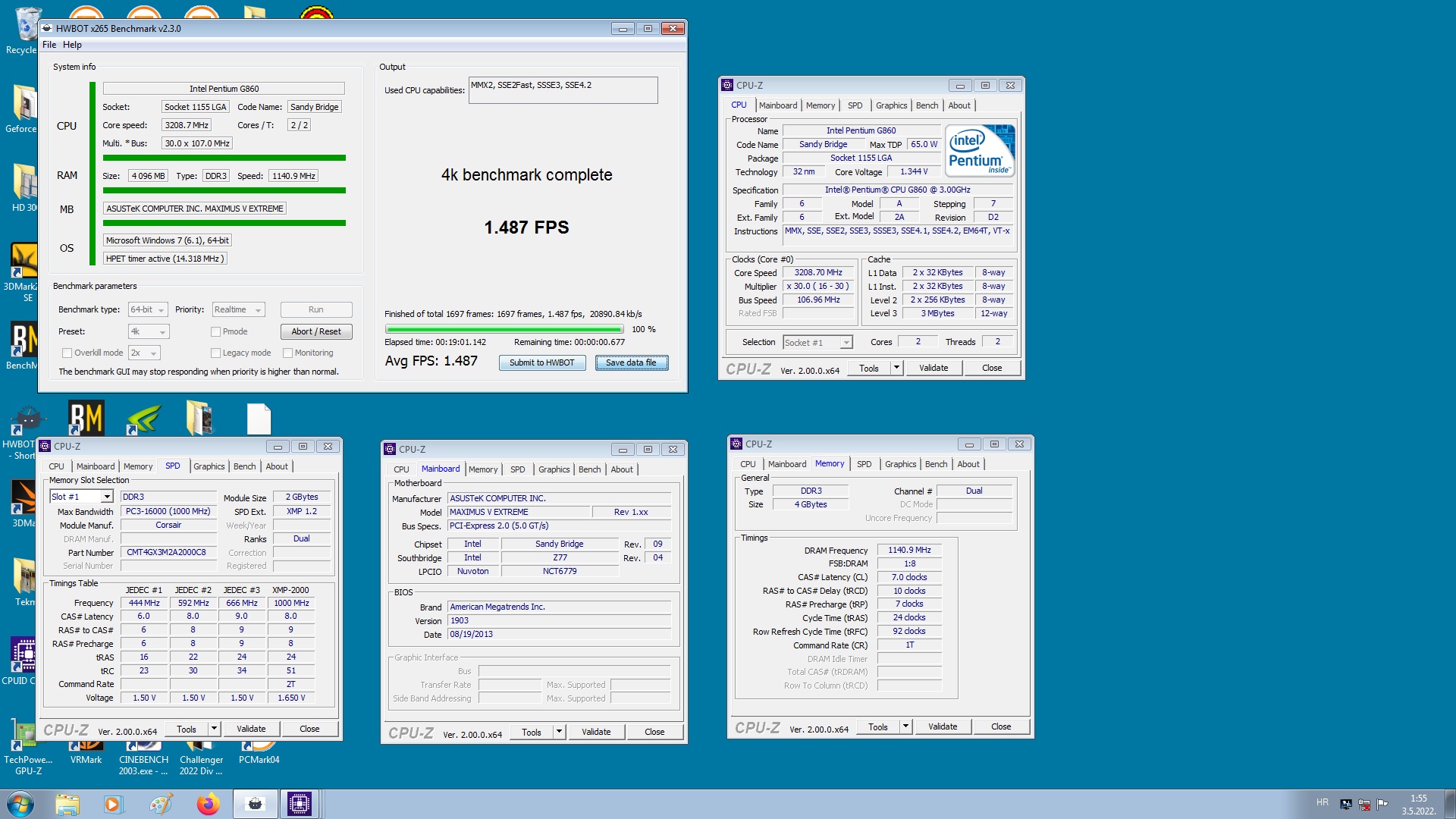The image size is (1456, 819).
Task: Open the Slot #1 memory slot dropdown
Action: pos(81,497)
